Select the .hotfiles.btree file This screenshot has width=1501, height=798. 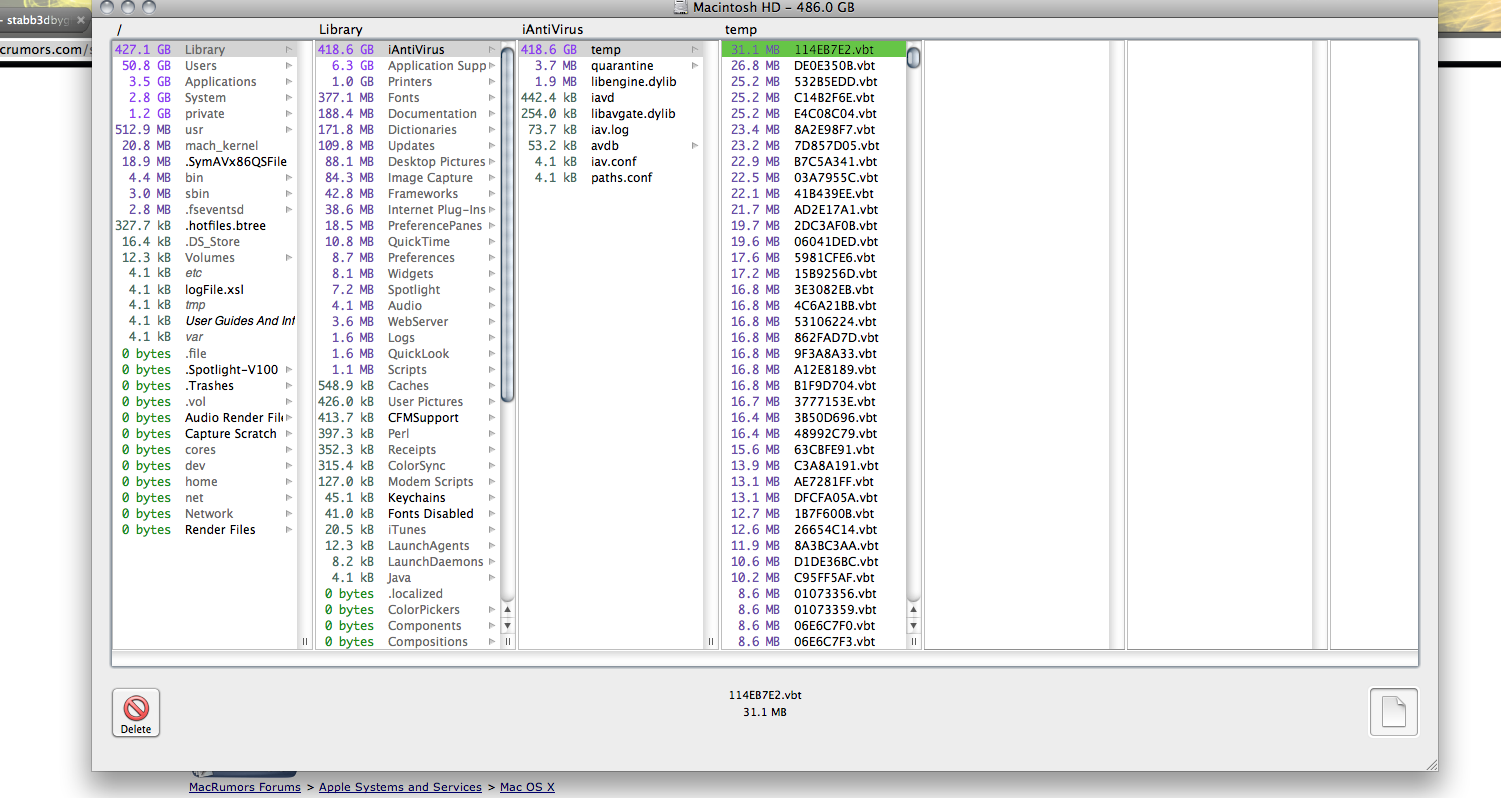click(x=205, y=225)
